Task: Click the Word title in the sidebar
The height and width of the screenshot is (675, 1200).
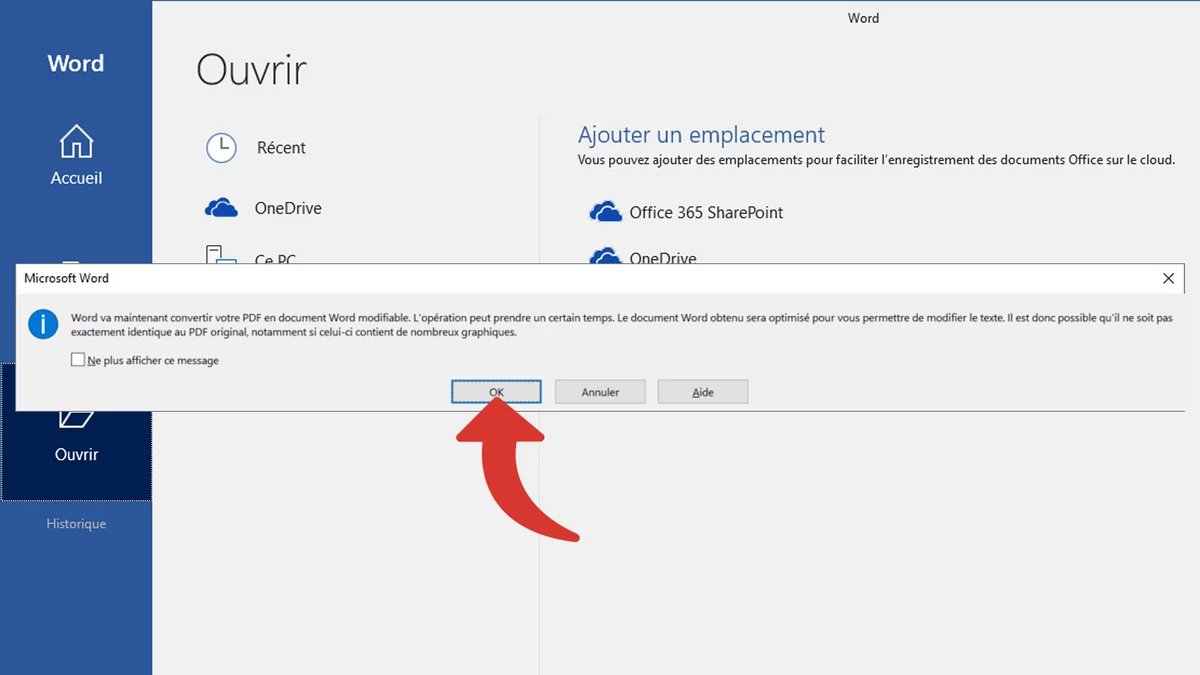Action: 76,63
